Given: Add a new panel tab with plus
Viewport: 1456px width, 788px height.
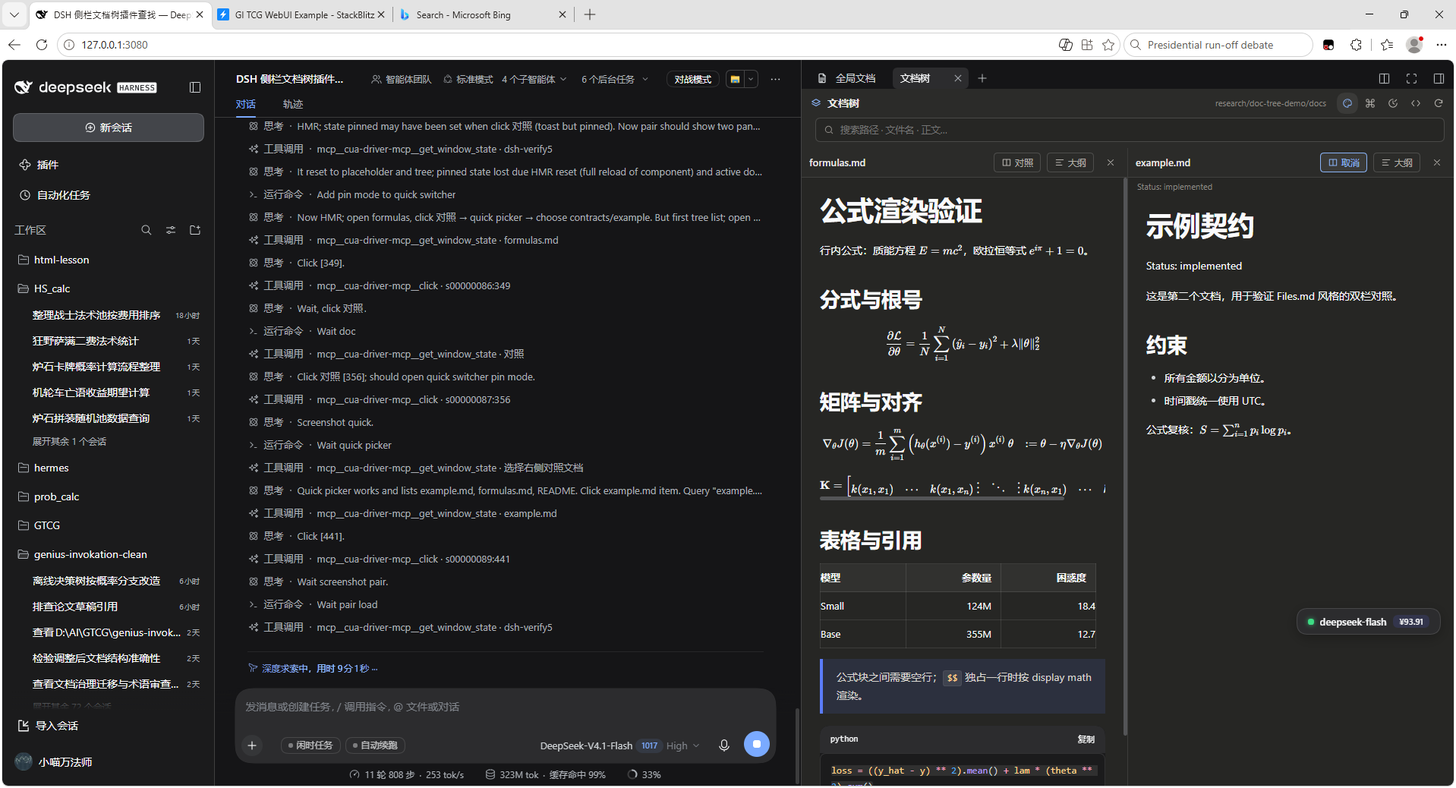Looking at the screenshot, I should pyautogui.click(x=982, y=78).
